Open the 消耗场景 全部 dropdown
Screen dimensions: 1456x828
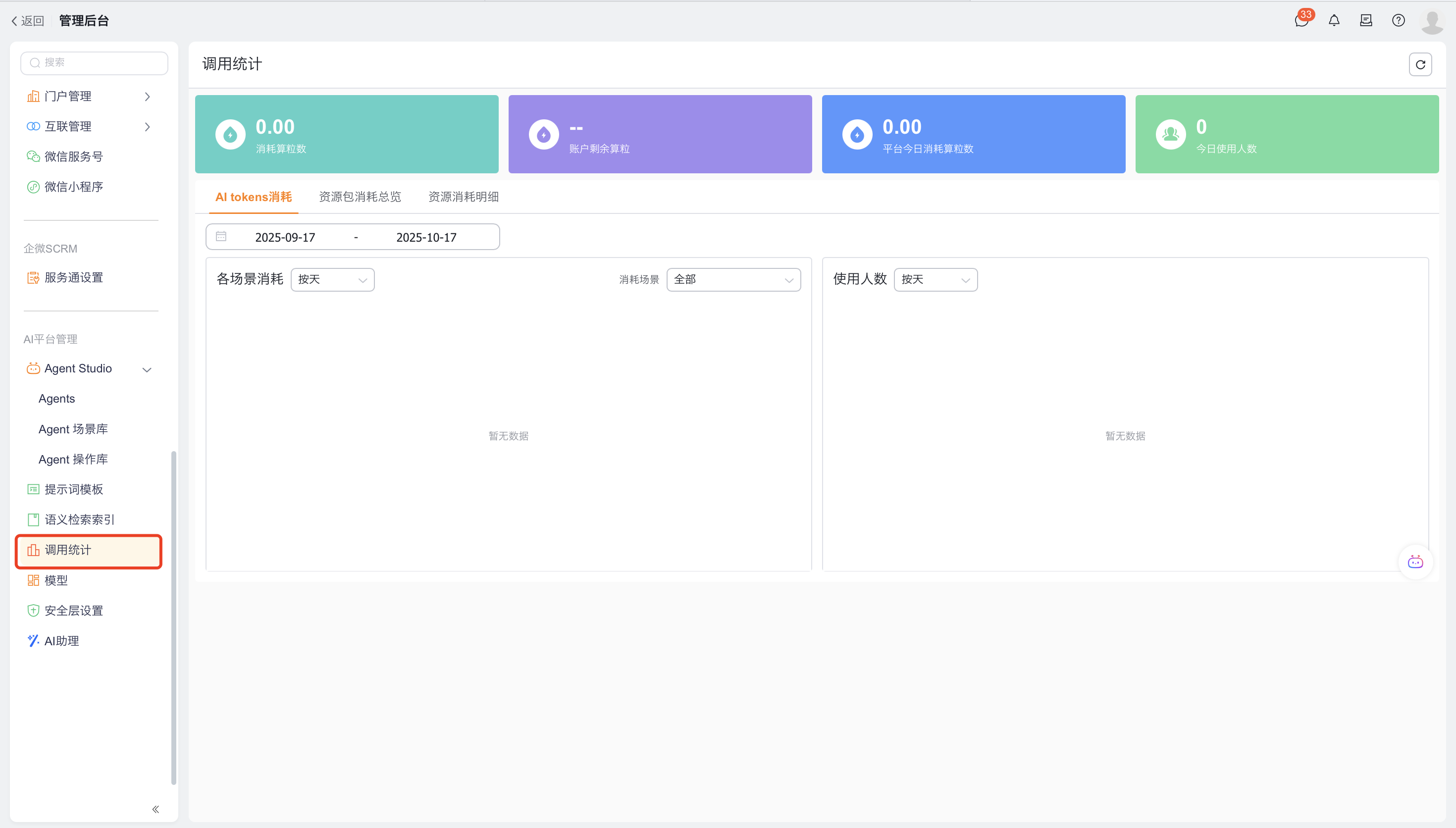pyautogui.click(x=733, y=280)
